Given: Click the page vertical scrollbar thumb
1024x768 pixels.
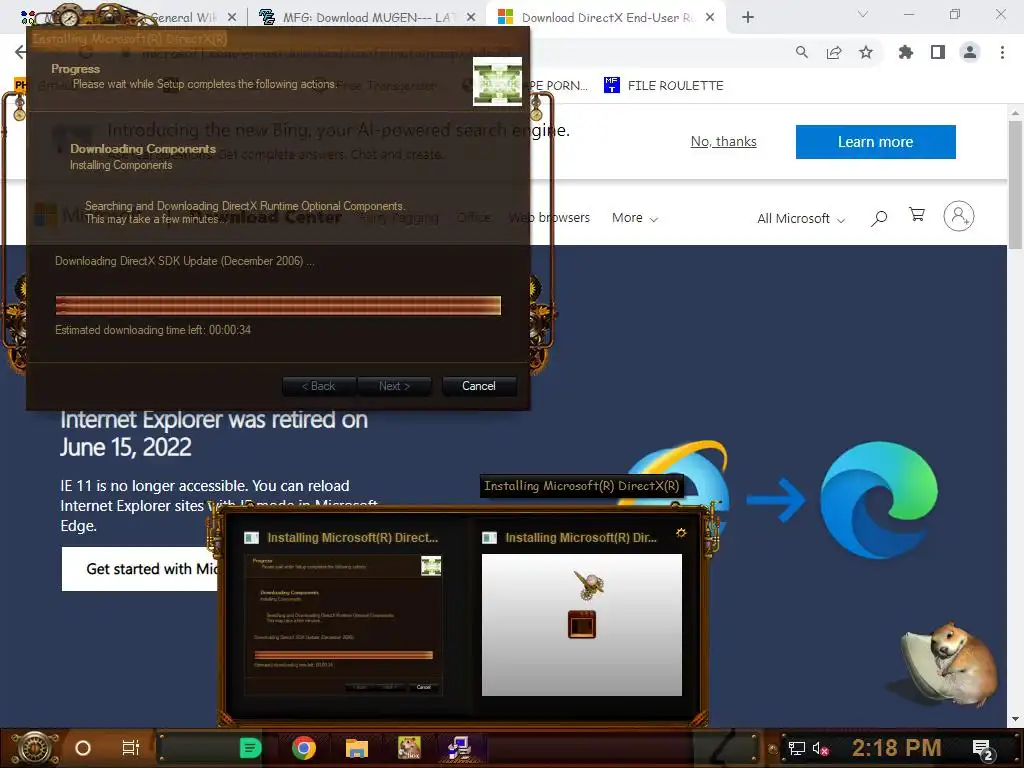Looking at the screenshot, I should 1015,185.
